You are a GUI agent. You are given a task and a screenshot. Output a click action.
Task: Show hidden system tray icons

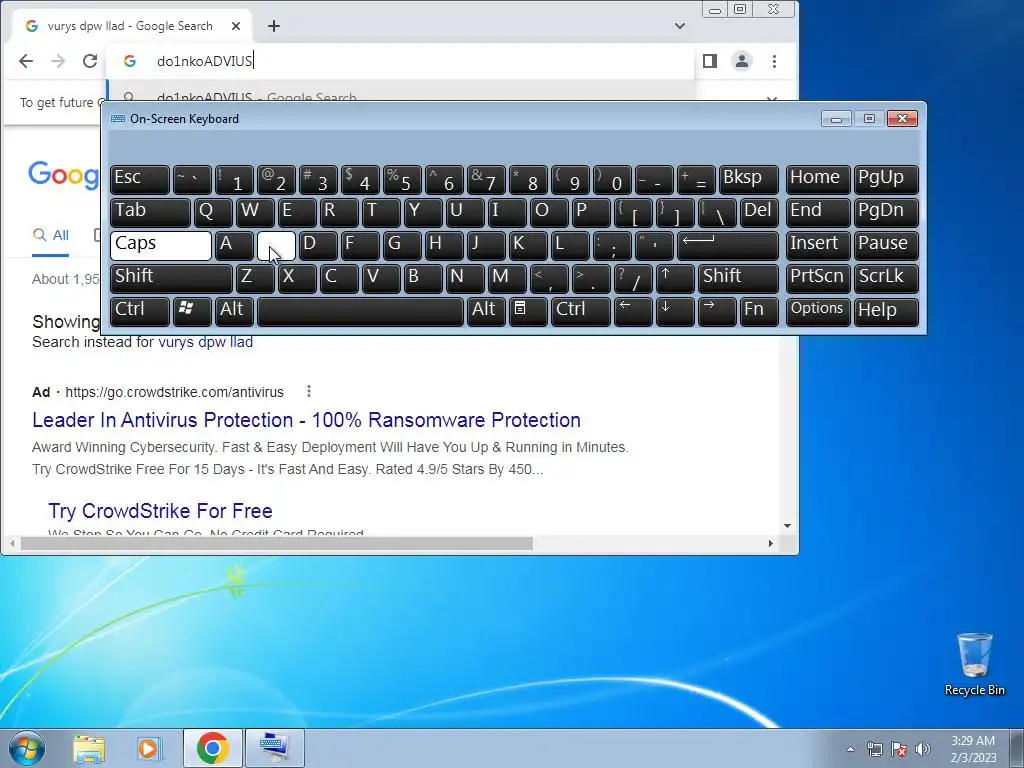pos(850,749)
